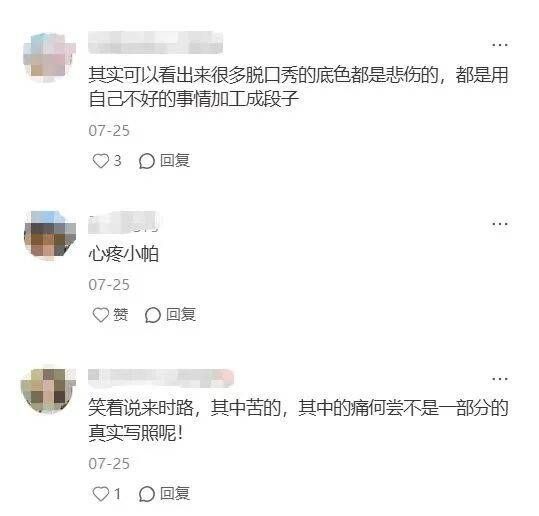Click the third commenter's blurred username
Viewport: 539px width, 516px height.
coord(161,377)
